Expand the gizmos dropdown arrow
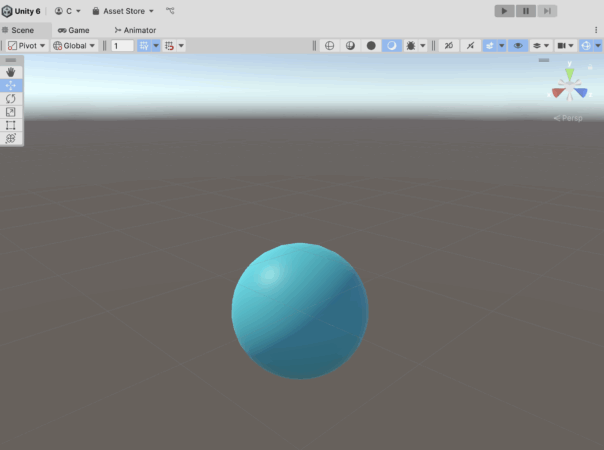 coord(598,45)
